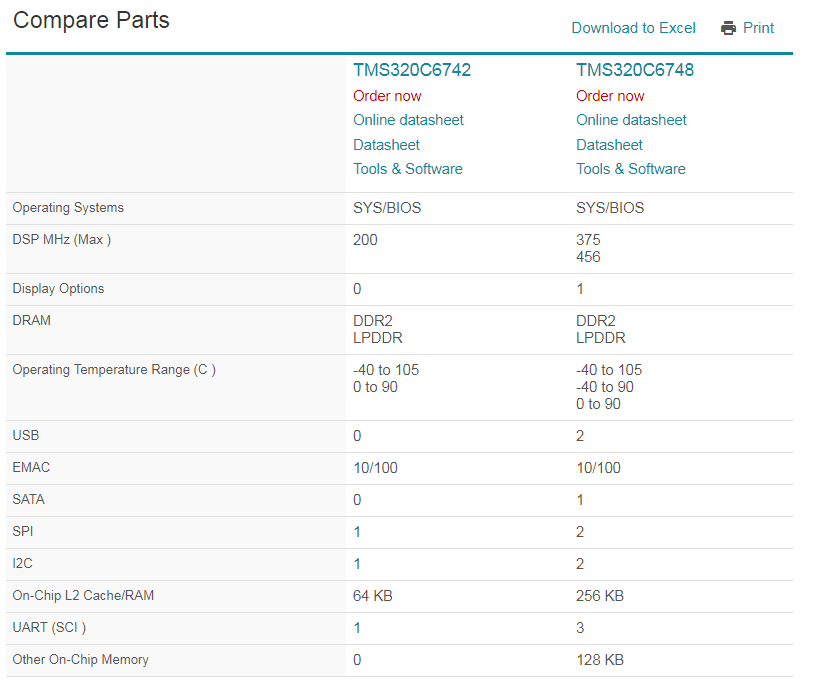827x688 pixels.
Task: Click Order now under TMS320C6748
Action: pyautogui.click(x=610, y=96)
